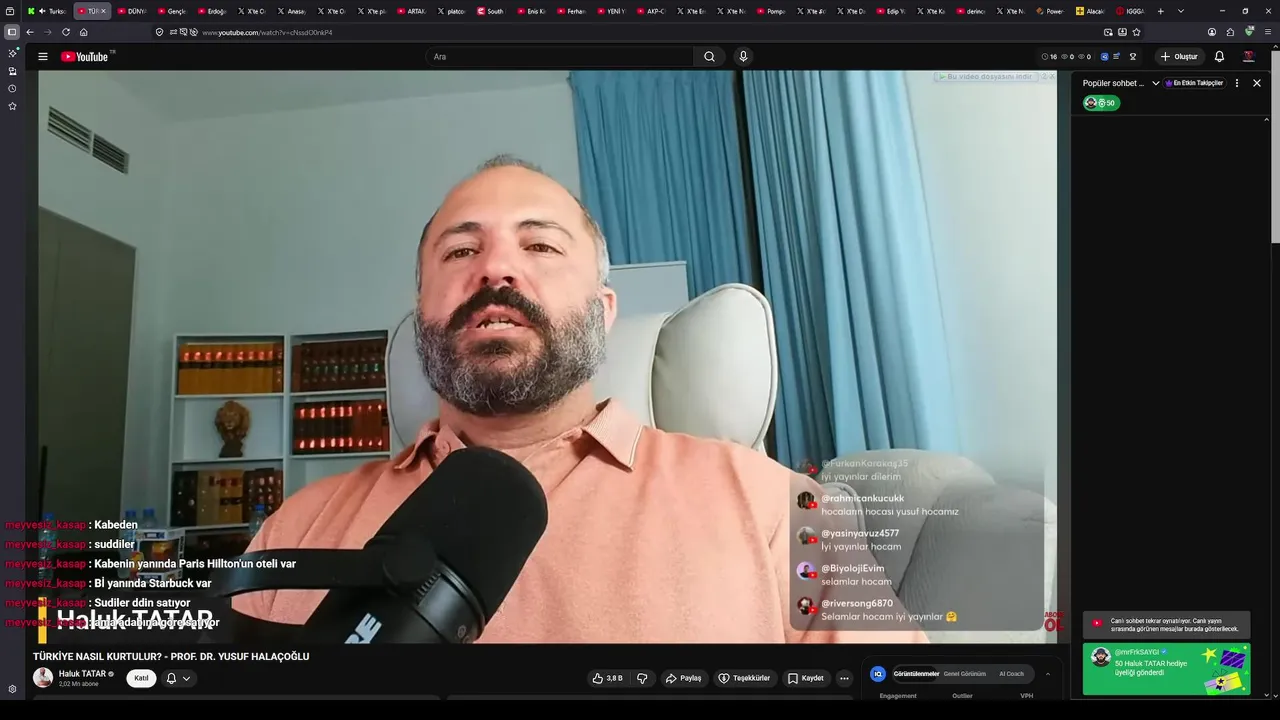1280x720 pixels.
Task: Open more actions three-dot menu under video
Action: pos(844,678)
